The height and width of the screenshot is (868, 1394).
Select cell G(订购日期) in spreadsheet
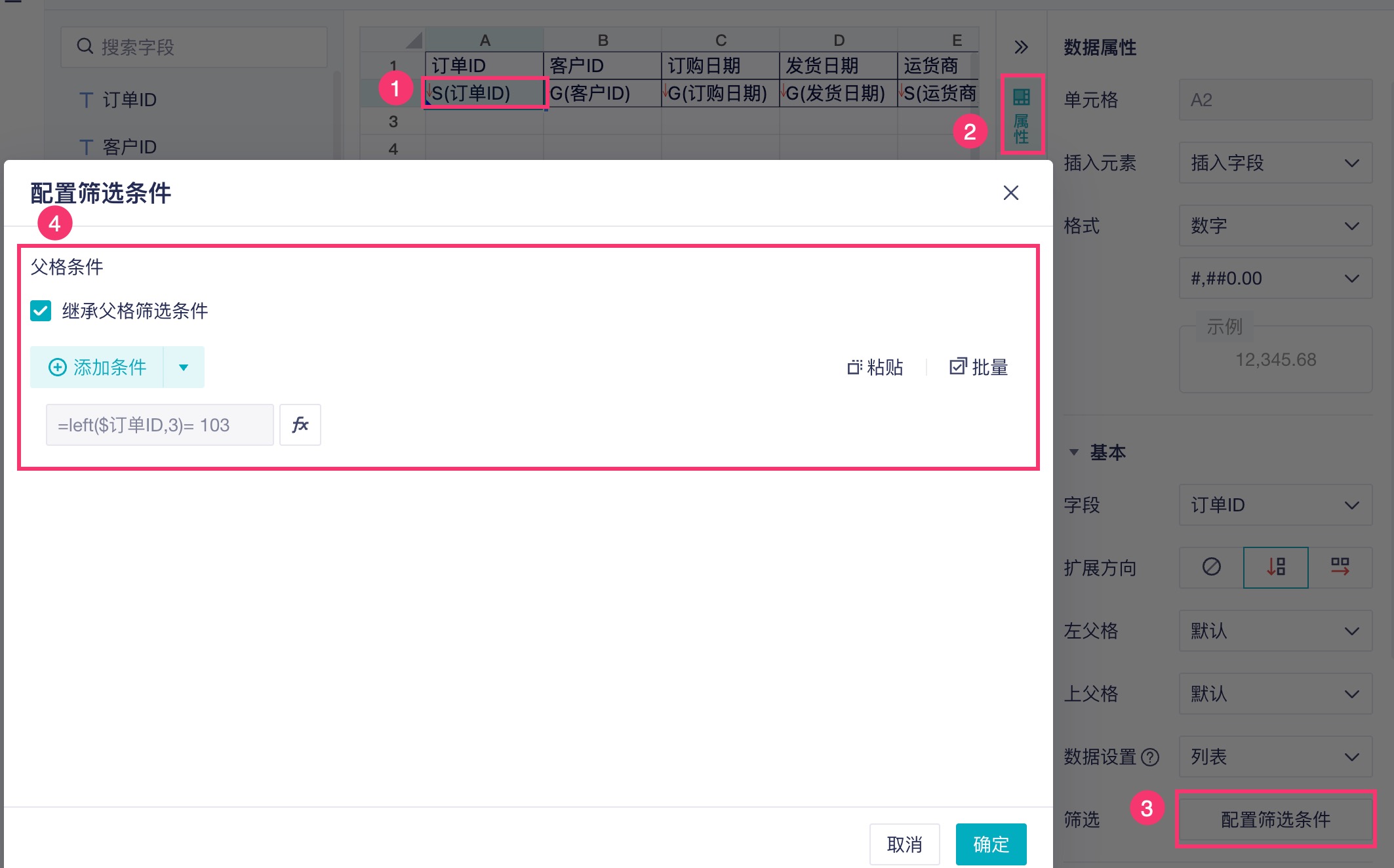pyautogui.click(x=720, y=93)
